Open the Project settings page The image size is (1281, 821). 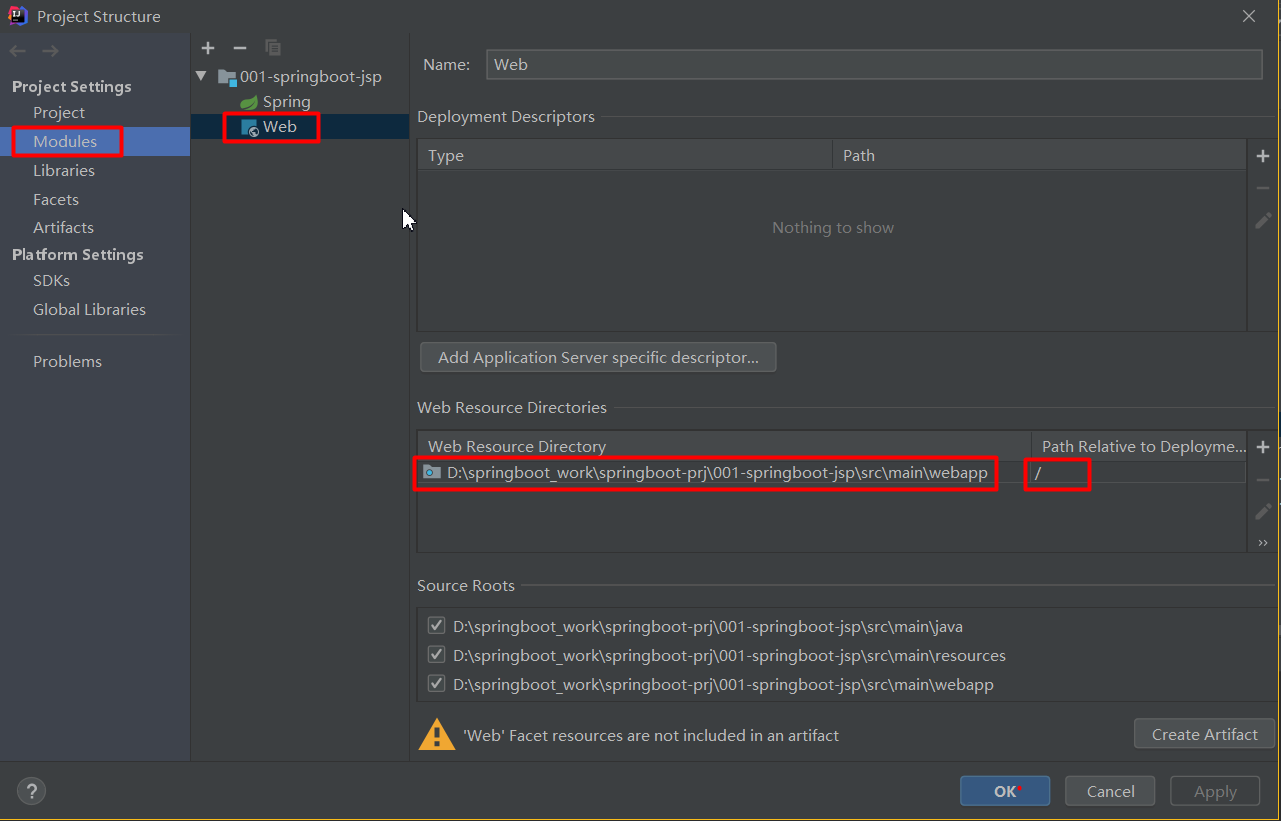pyautogui.click(x=59, y=112)
